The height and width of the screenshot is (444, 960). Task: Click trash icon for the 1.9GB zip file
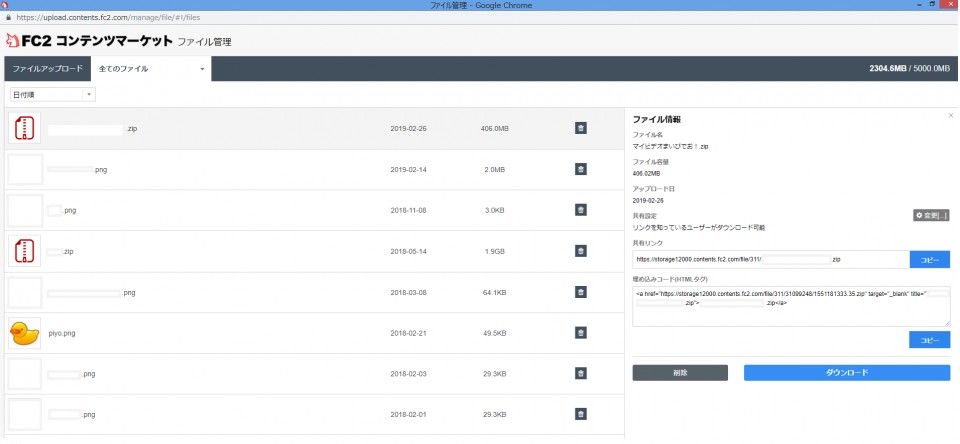580,251
